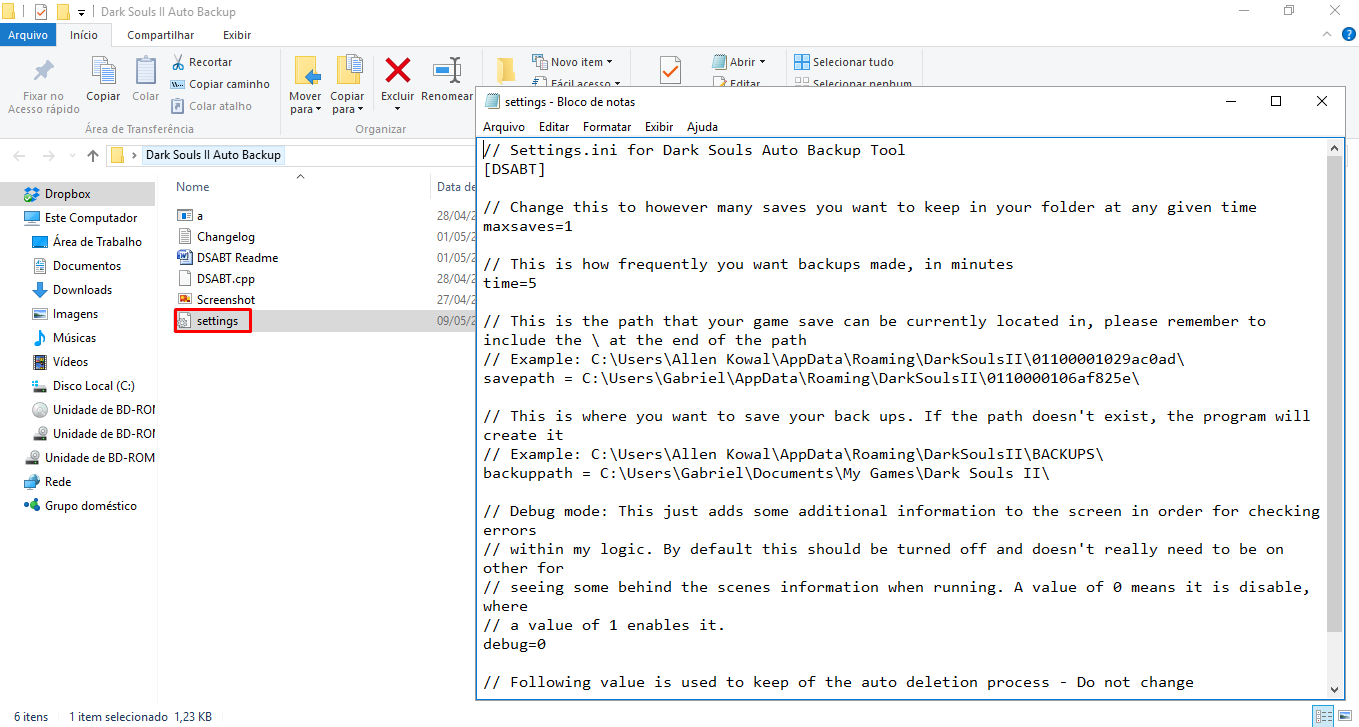The width and height of the screenshot is (1359, 727).
Task: Place the cursor on the debug=0 line
Action: 515,644
